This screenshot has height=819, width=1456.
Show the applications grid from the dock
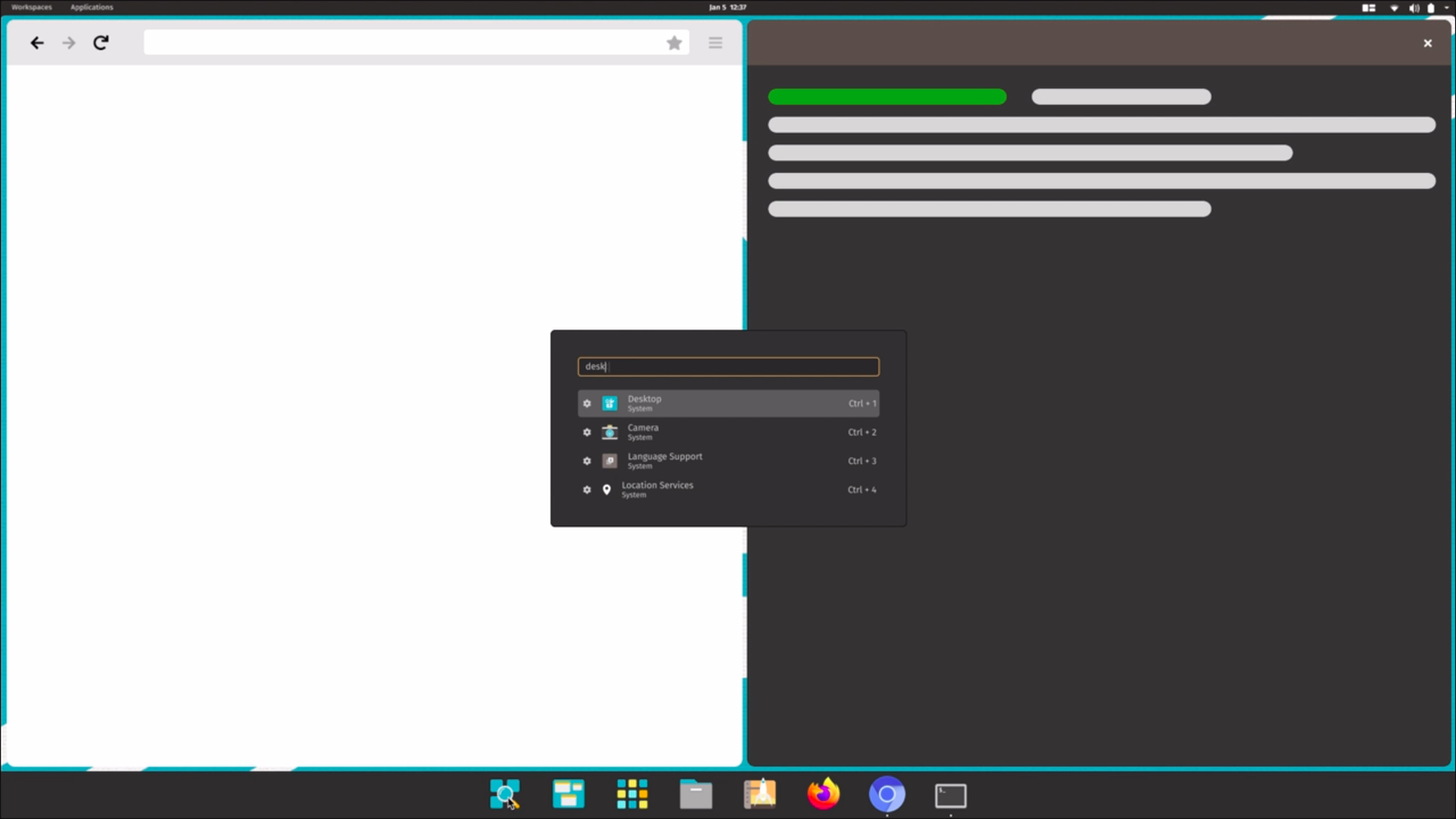point(632,794)
